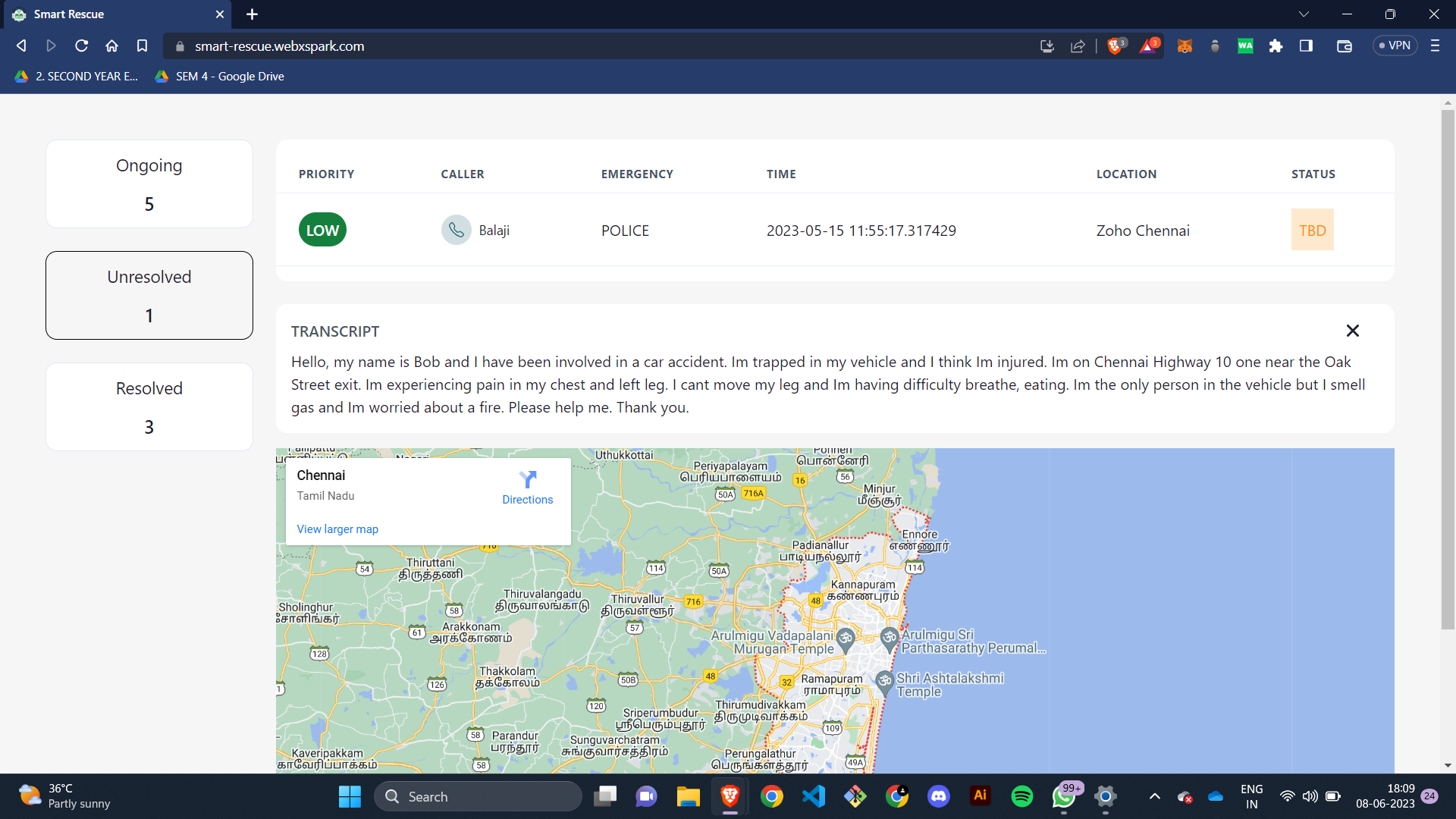The image size is (1456, 819).
Task: Click the Brave Shields icon in the address bar
Action: [1115, 46]
